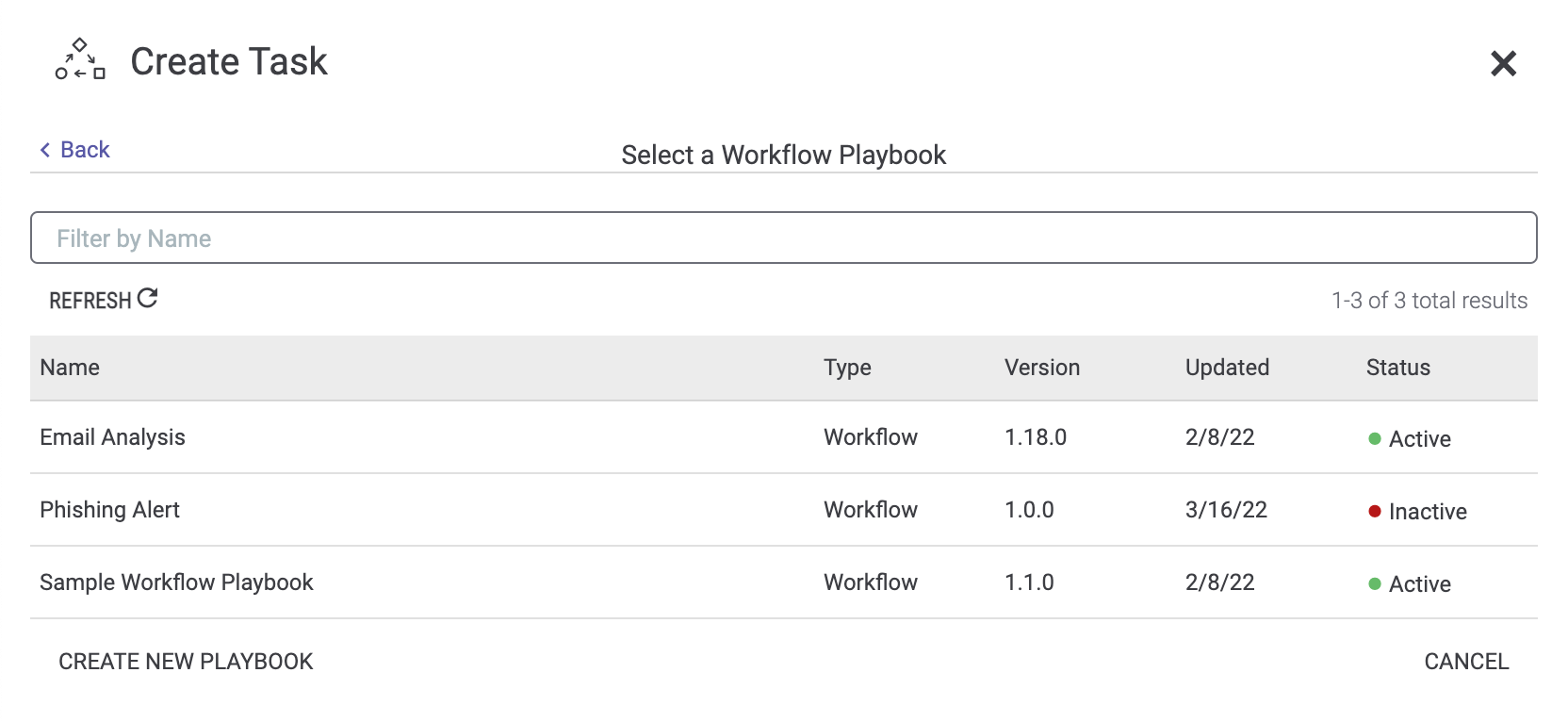This screenshot has width=1568, height=722.
Task: Click the Select a Workflow Playbook heading
Action: [x=784, y=155]
